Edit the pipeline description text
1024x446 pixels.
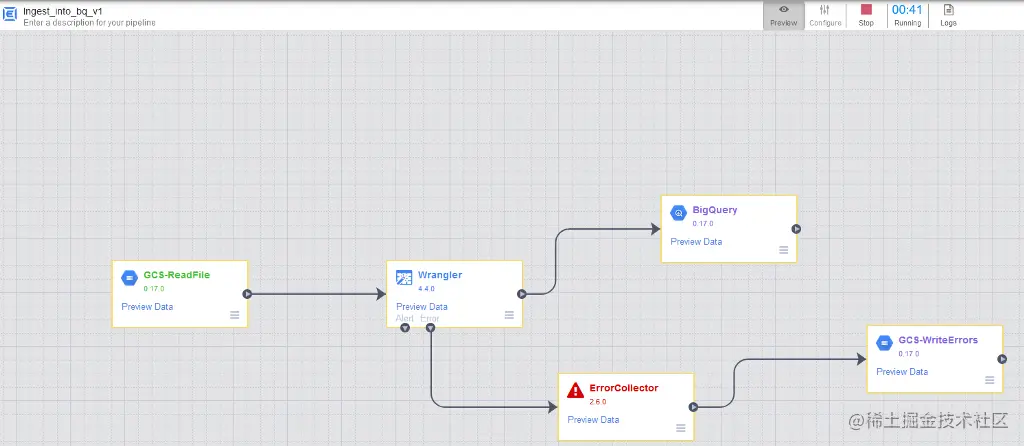(x=89, y=23)
